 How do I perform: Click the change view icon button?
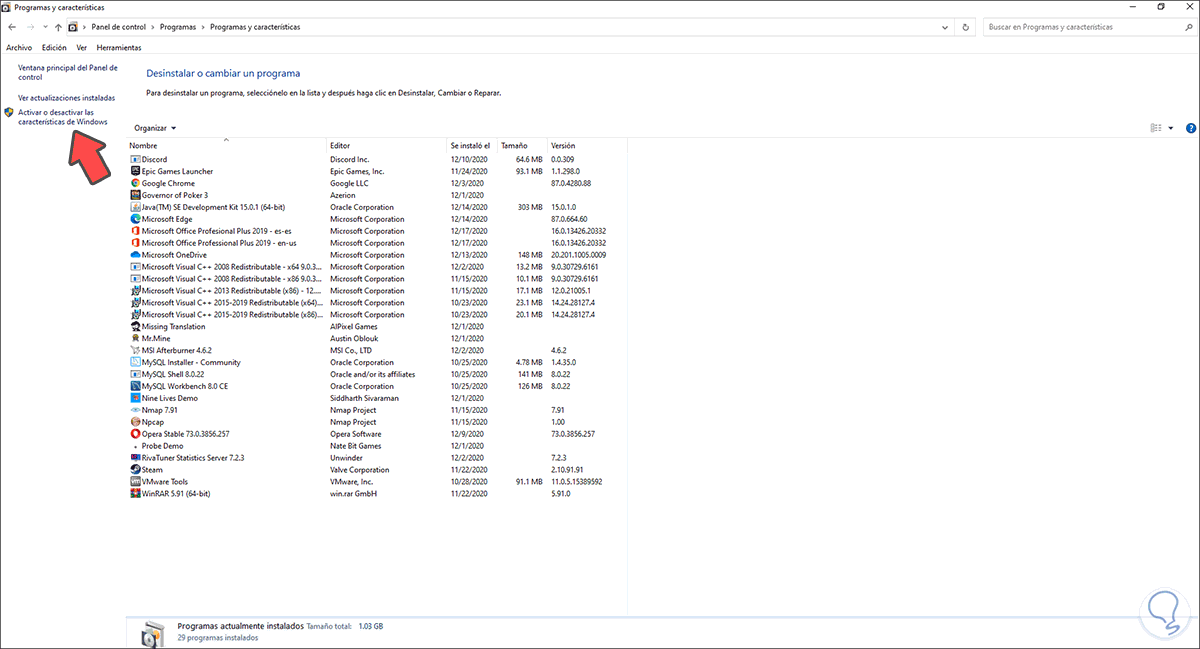click(1156, 128)
